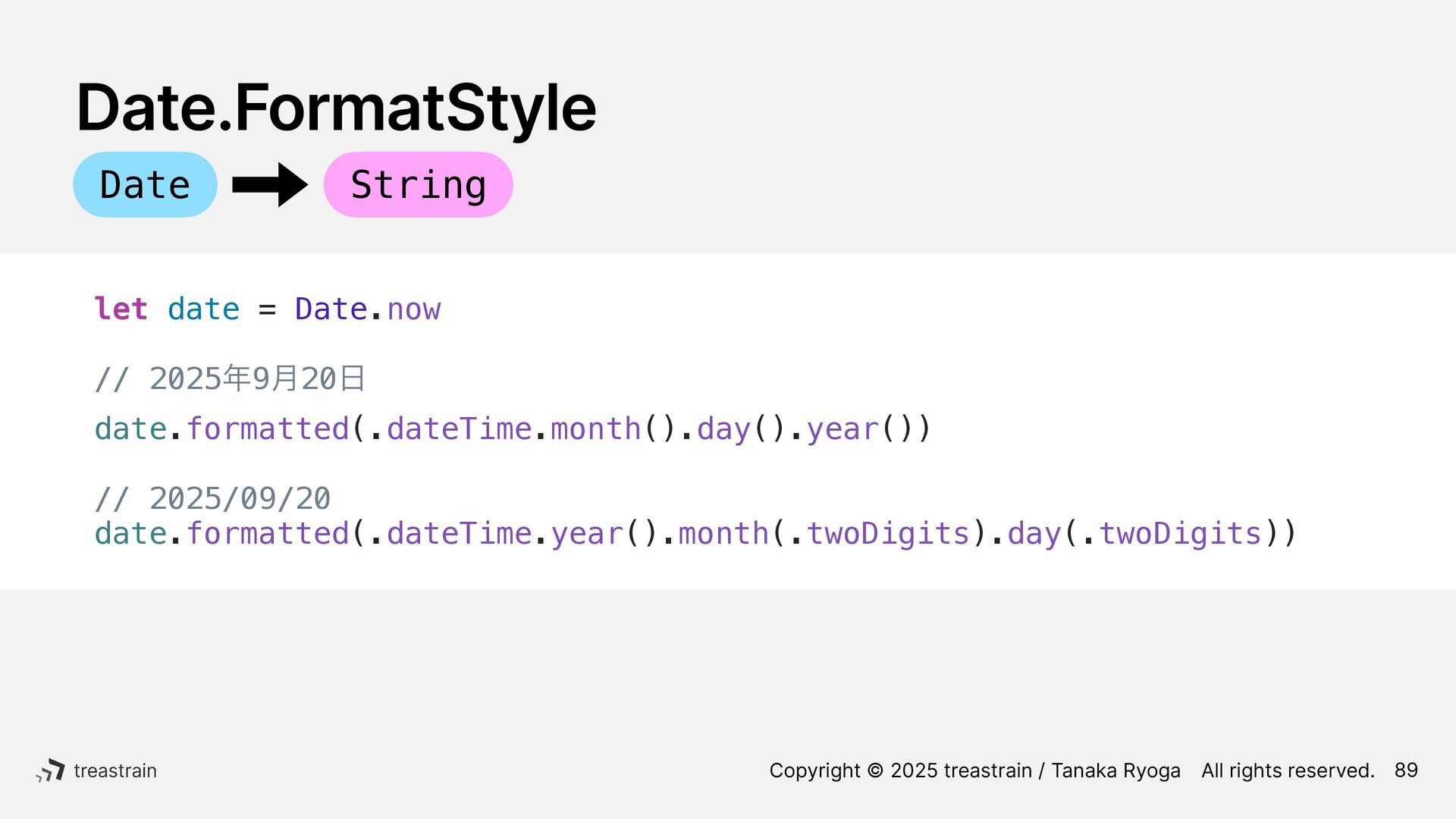Click the slide page number 89
Image resolution: width=1456 pixels, height=819 pixels.
click(1406, 770)
